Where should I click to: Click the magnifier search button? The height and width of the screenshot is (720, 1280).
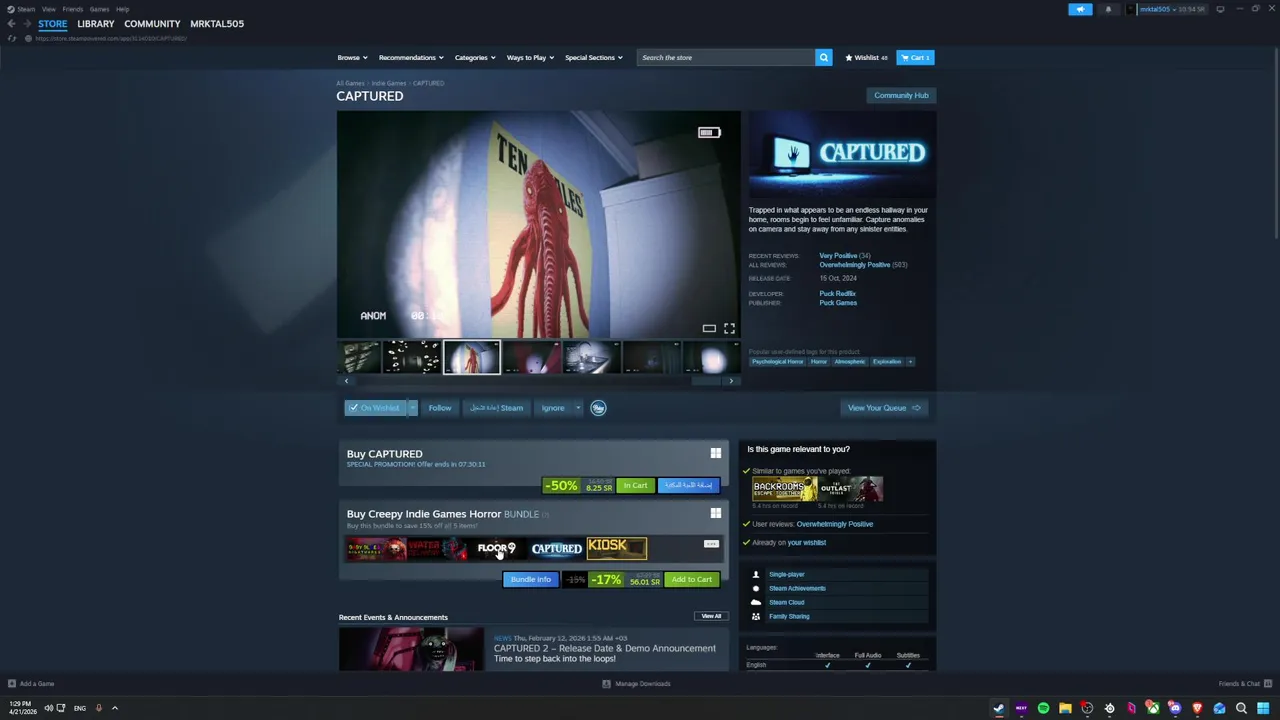(x=824, y=57)
